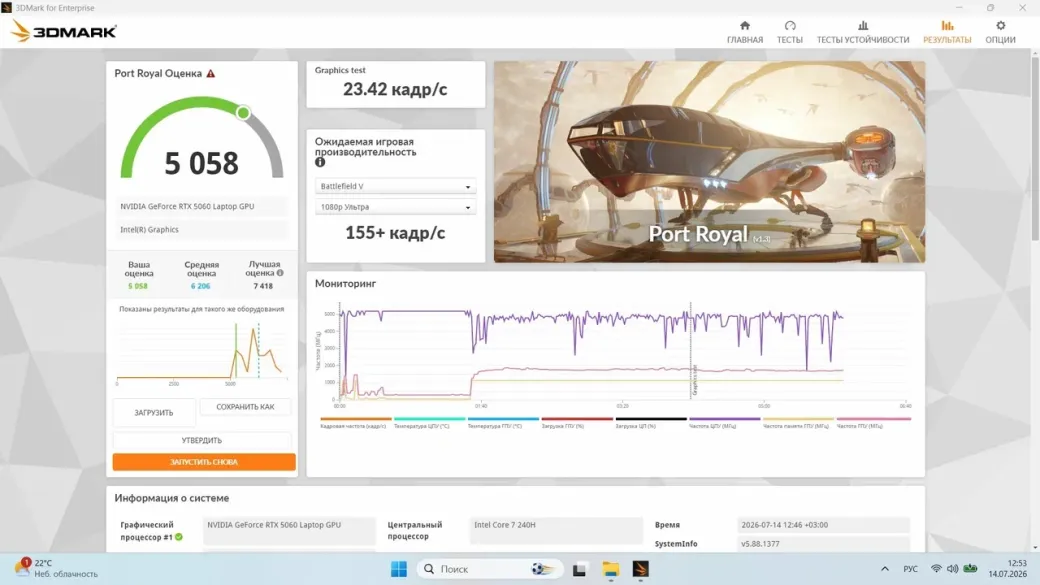Click the page vertical scrollbar
This screenshot has width=1040, height=585.
coord(1035,149)
